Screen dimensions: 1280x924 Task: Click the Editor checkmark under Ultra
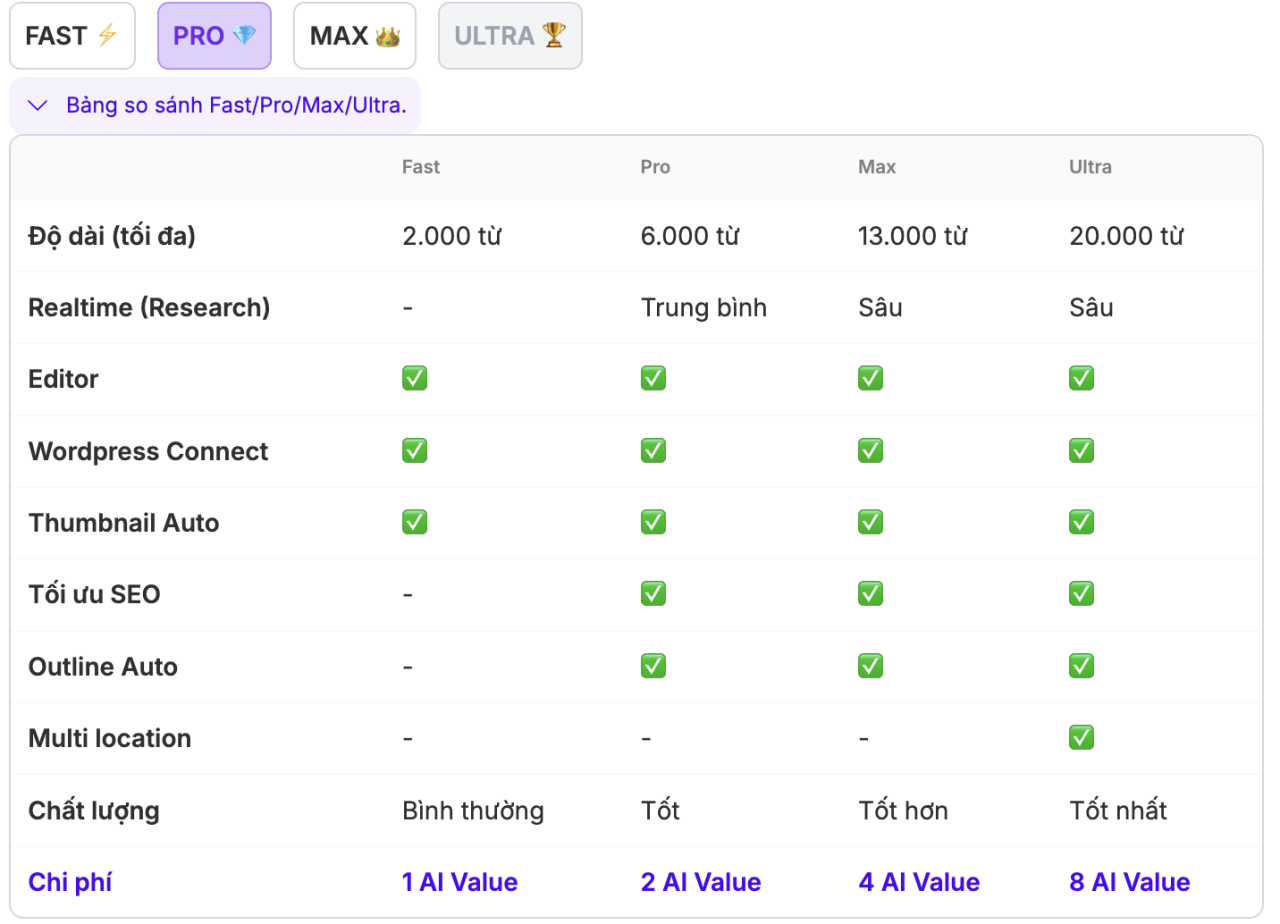[1081, 379]
